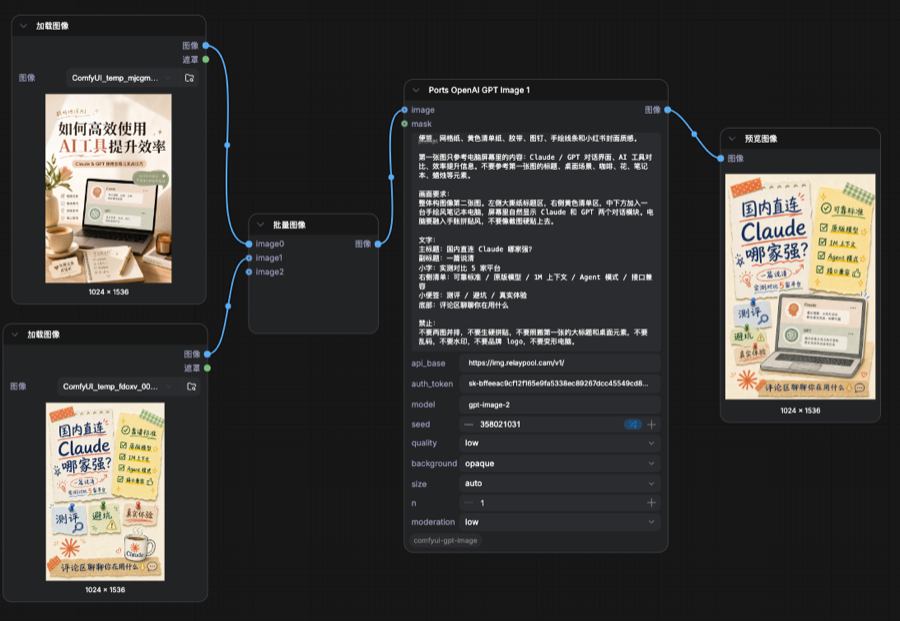Click the 加载图像 title of the fdoxv node
Screen dimensions: 900x621
pyautogui.click(x=44, y=335)
